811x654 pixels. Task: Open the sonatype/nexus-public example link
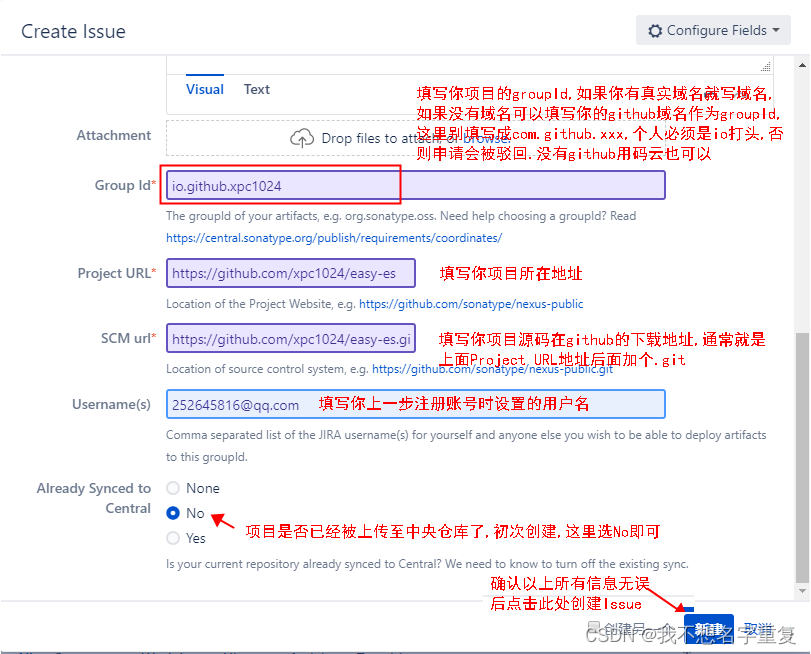pyautogui.click(x=471, y=304)
